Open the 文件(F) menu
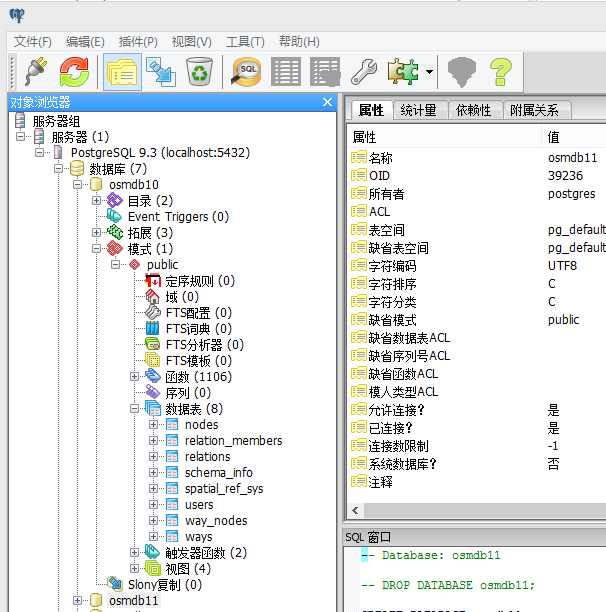Image resolution: width=606 pixels, height=612 pixels. [33, 41]
